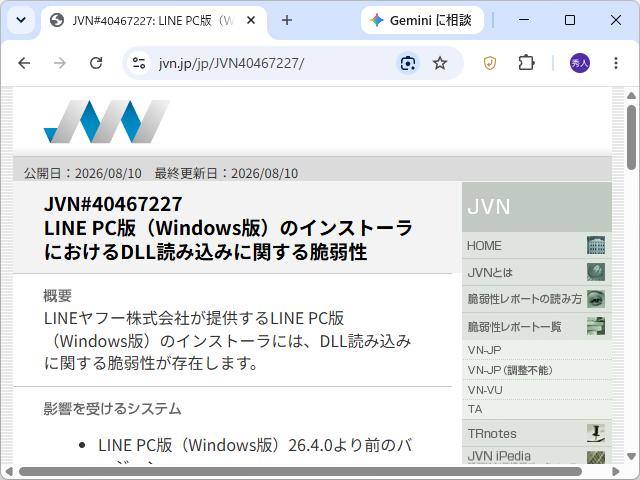Open the HOME sidebar menu item
The width and height of the screenshot is (640, 480).
[x=537, y=245]
